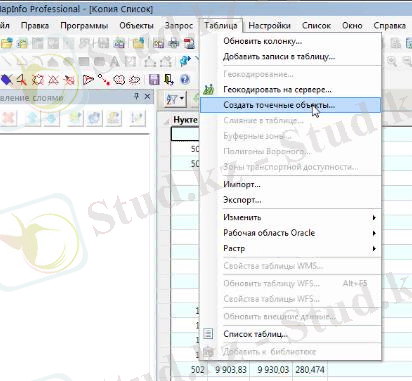Click the faded letter A text tool icon

point(114,61)
